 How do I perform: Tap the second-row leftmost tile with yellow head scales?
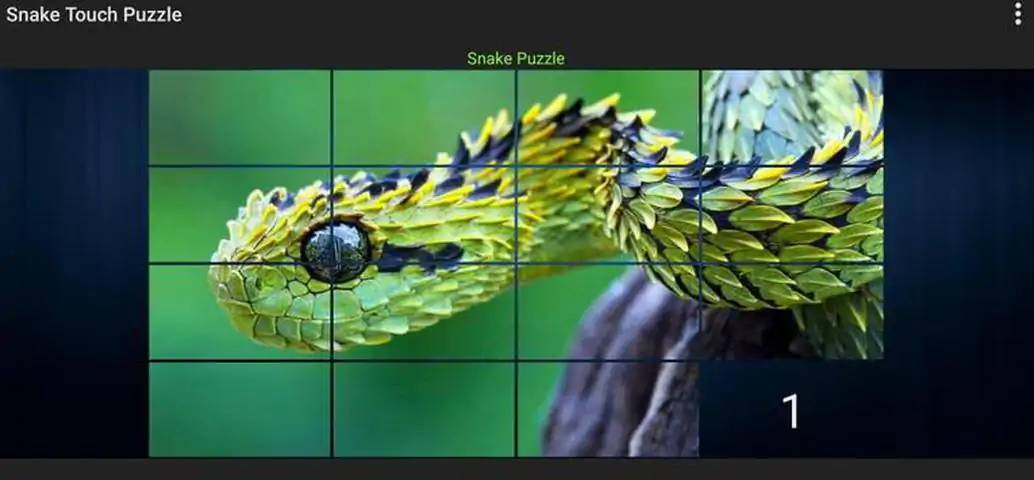240,214
